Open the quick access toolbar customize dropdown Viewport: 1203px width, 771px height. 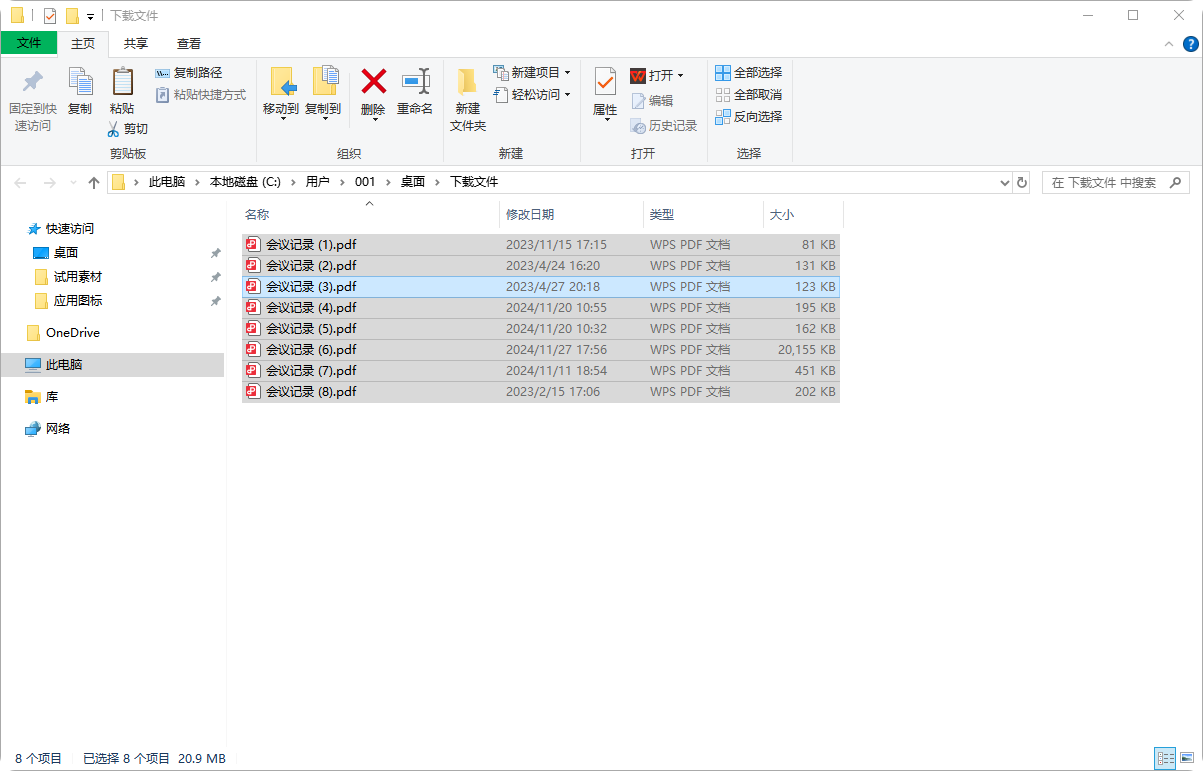(x=90, y=16)
